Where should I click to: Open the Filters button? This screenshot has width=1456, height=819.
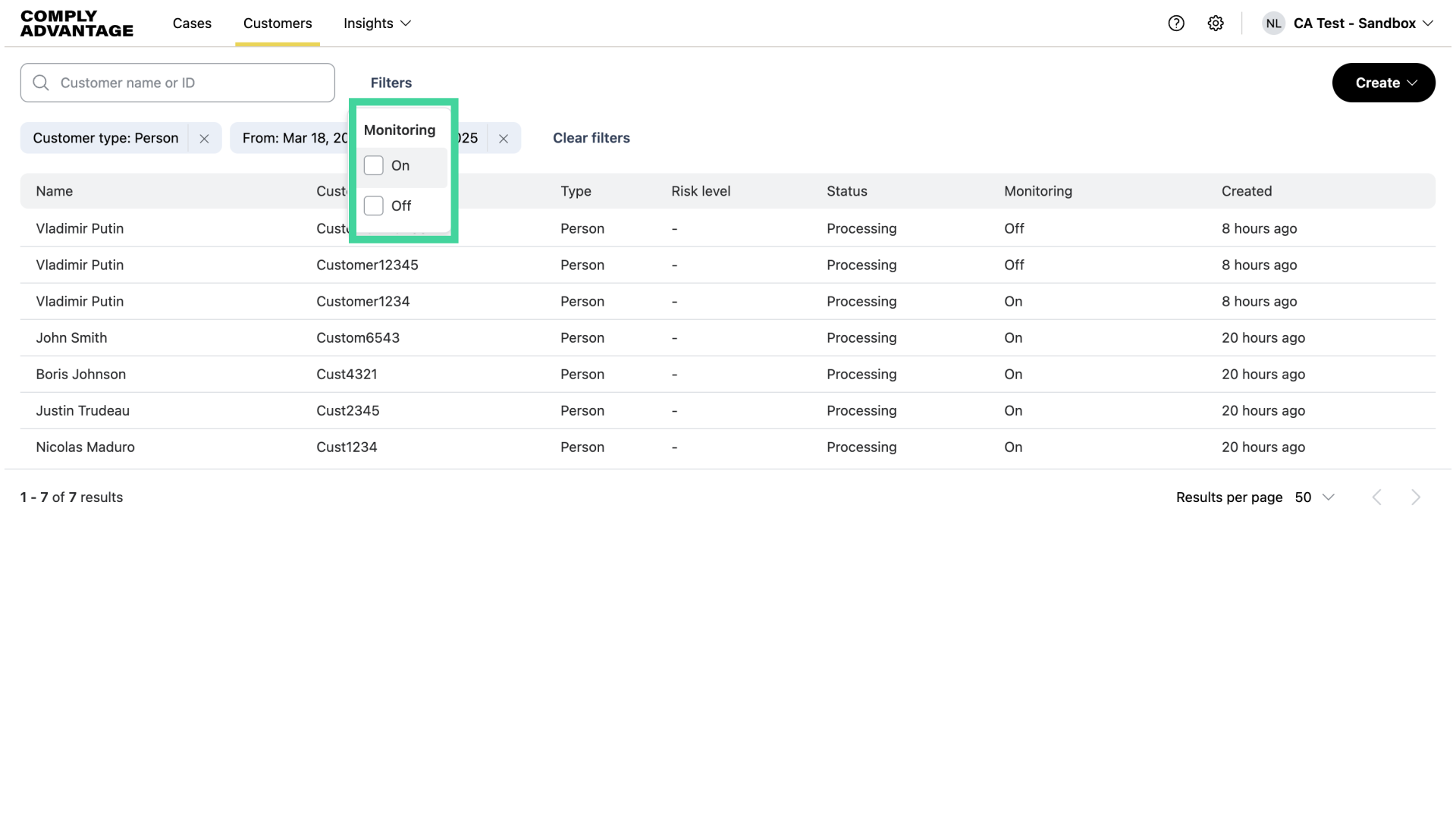[x=391, y=83]
